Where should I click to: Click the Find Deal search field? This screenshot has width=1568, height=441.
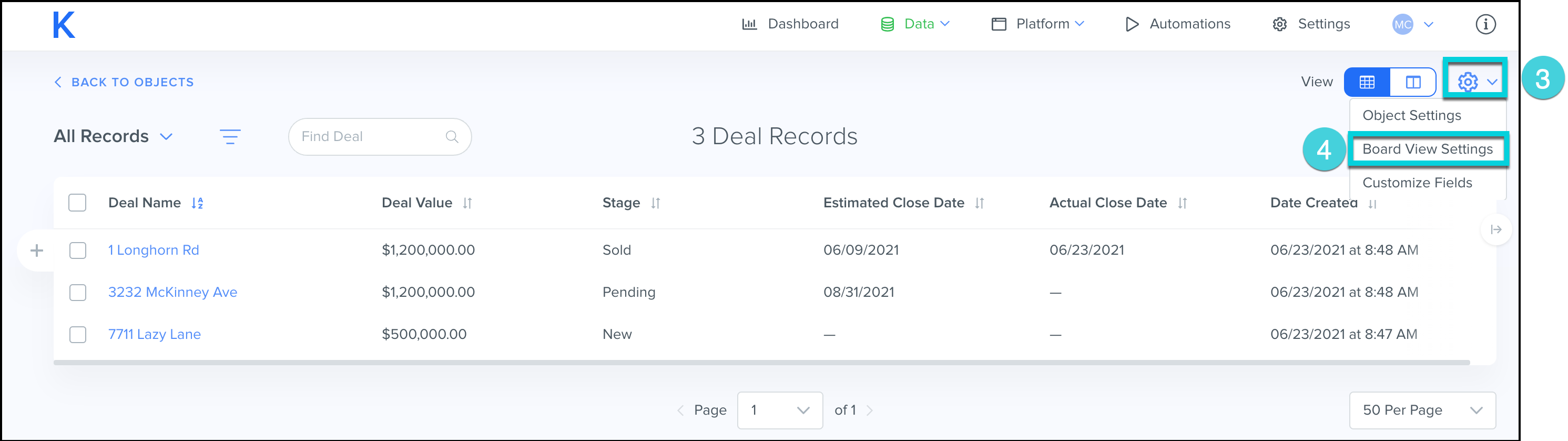pos(371,136)
